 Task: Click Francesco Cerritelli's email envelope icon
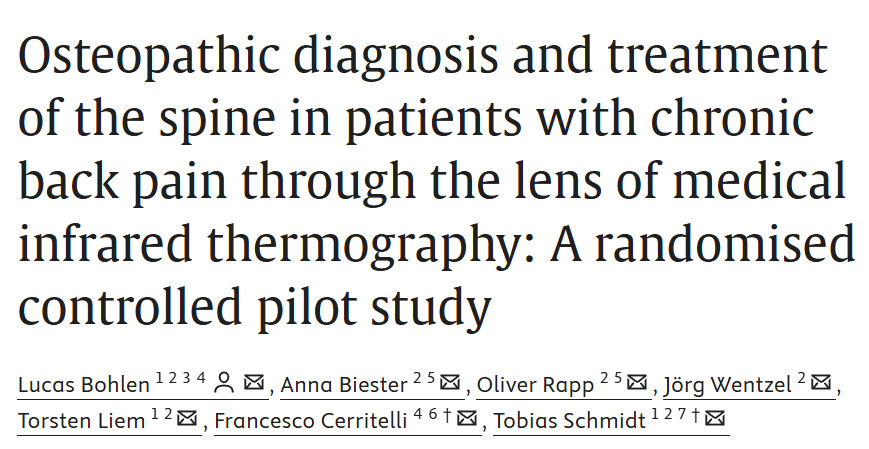[467, 419]
